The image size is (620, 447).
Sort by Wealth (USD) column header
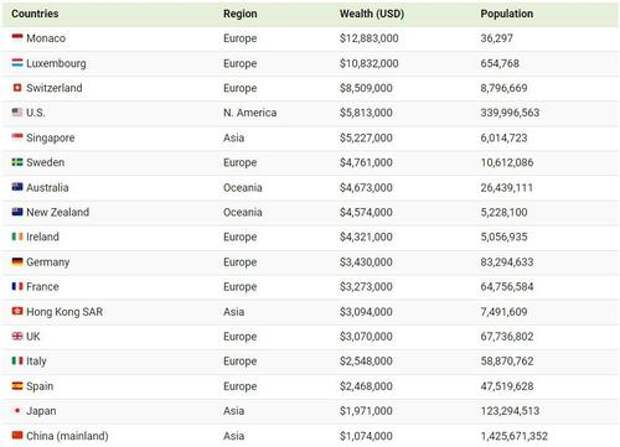[372, 13]
